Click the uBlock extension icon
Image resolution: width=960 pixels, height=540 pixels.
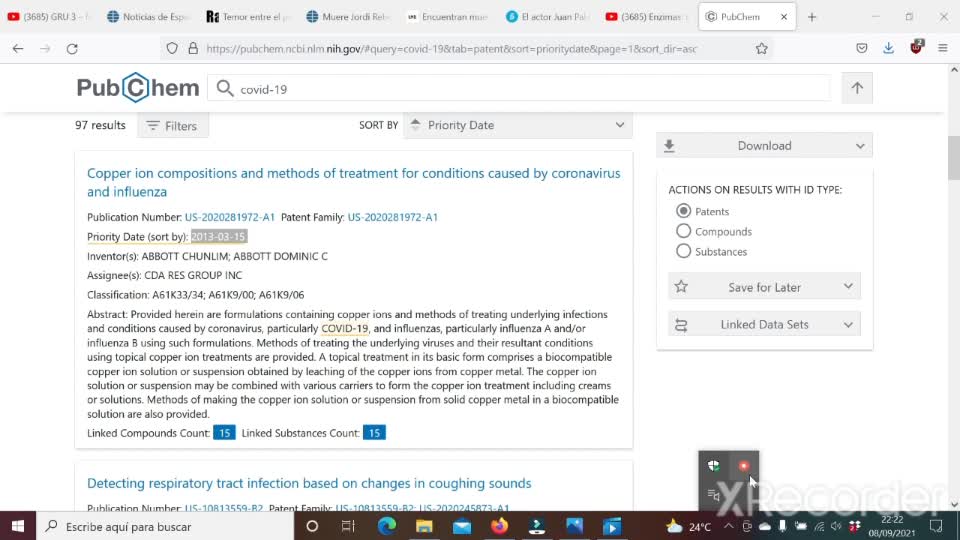pos(916,48)
